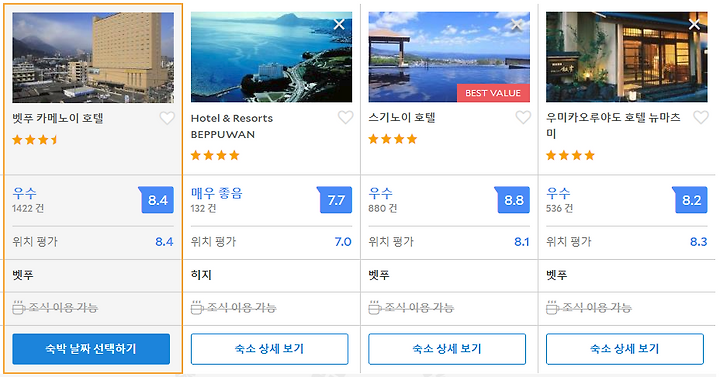Favorite 벳푸 카메노이 호텔 with heart icon
The image size is (720, 377).
pos(167,118)
